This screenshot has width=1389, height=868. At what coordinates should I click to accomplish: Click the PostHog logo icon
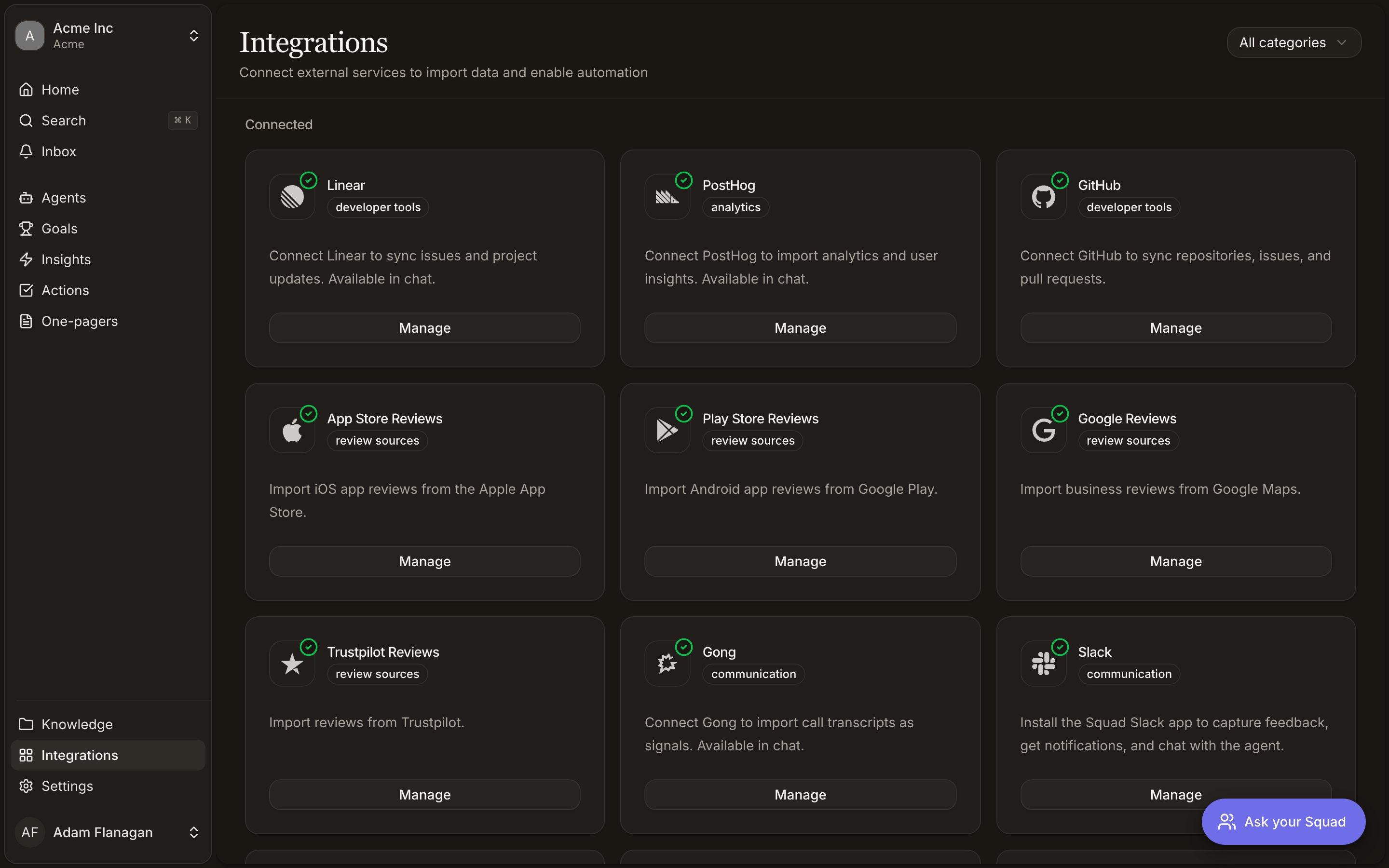[667, 197]
